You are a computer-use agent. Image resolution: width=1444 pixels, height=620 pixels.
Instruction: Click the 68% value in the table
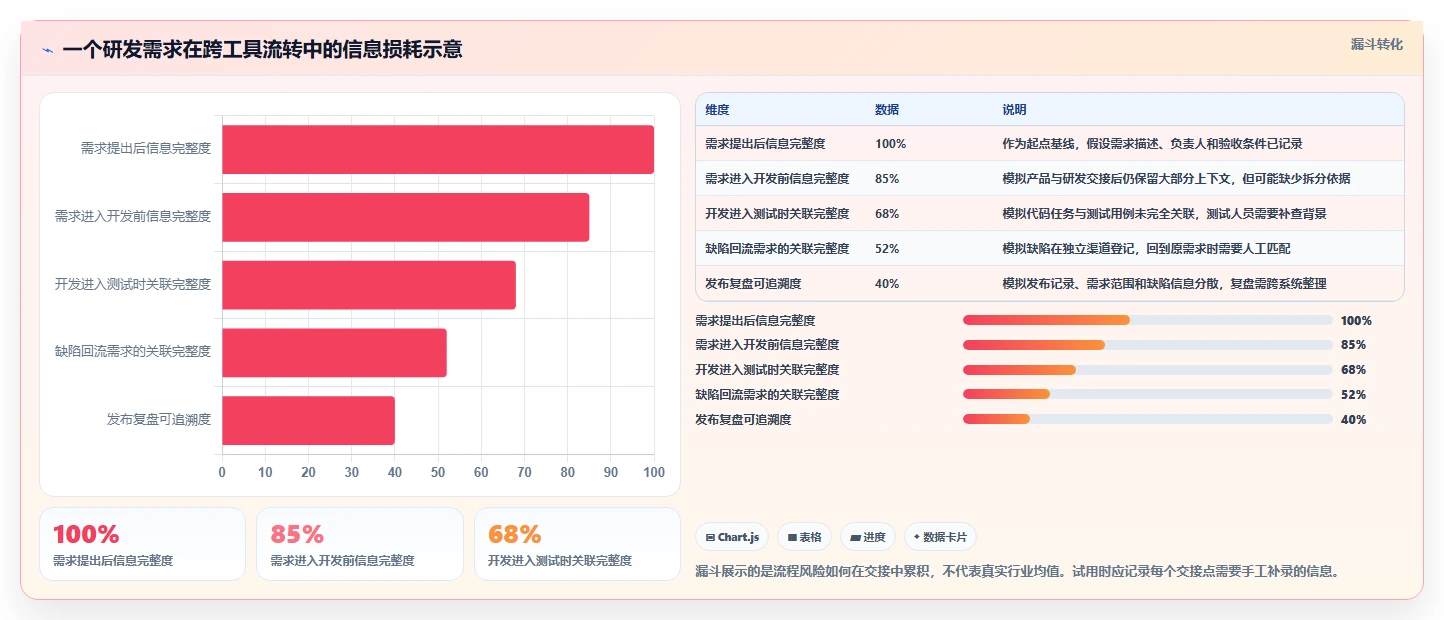pos(887,214)
